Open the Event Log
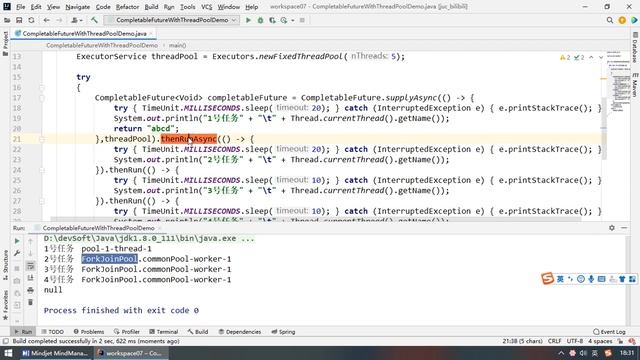 (609, 332)
